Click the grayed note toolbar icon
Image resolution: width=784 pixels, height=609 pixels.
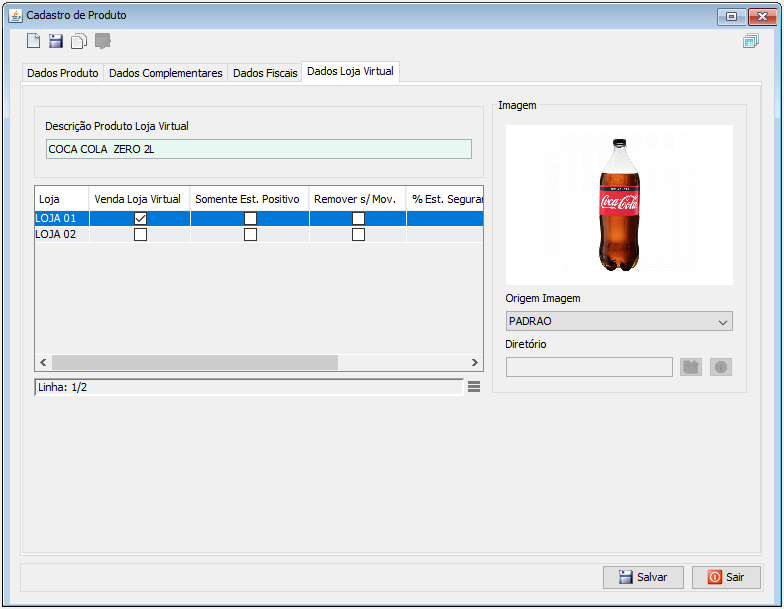click(x=102, y=41)
